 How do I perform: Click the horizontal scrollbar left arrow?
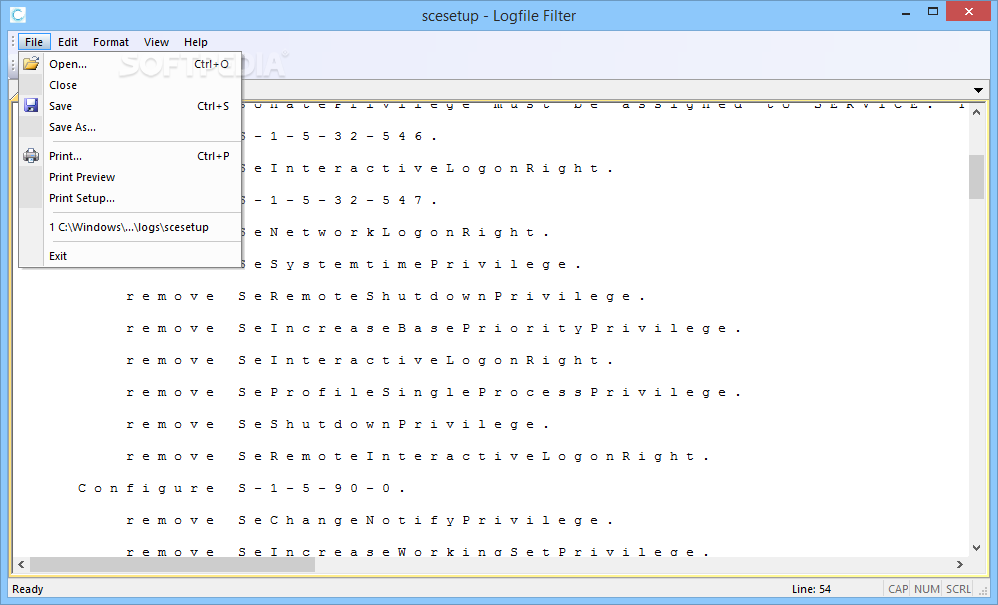21,564
